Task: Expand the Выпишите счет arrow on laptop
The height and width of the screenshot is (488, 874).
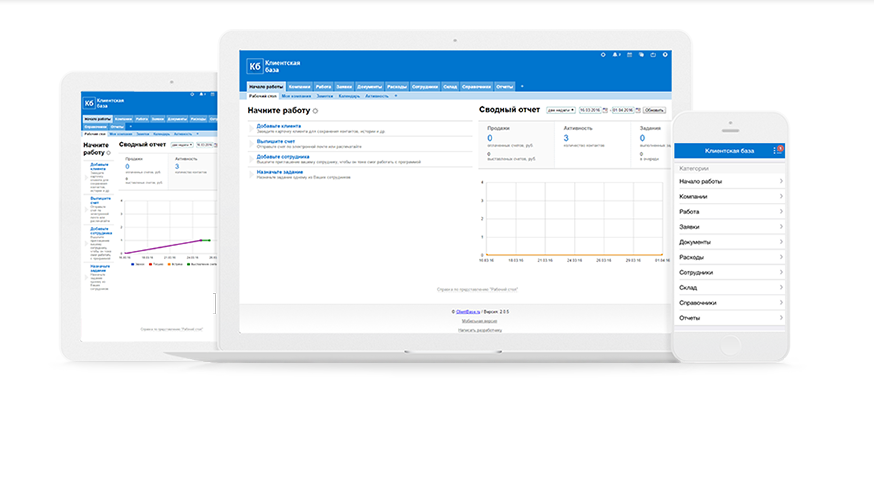Action: click(x=251, y=143)
